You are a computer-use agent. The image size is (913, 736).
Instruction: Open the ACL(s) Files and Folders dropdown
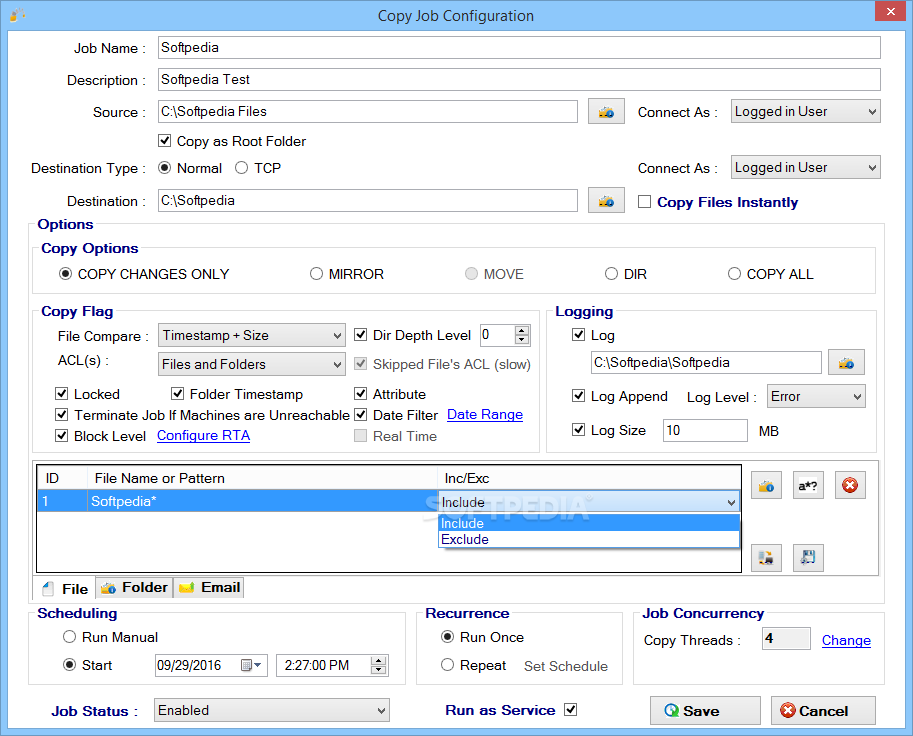pyautogui.click(x=252, y=364)
